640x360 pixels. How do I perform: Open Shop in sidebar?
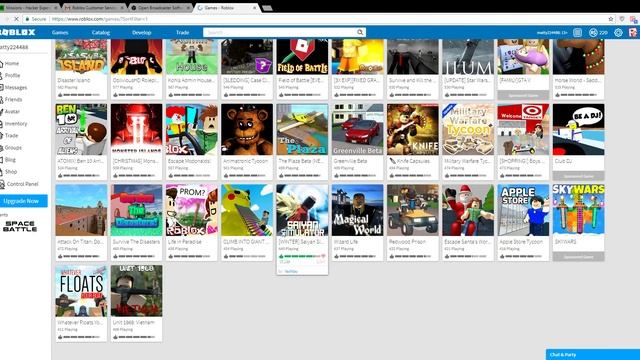11,172
